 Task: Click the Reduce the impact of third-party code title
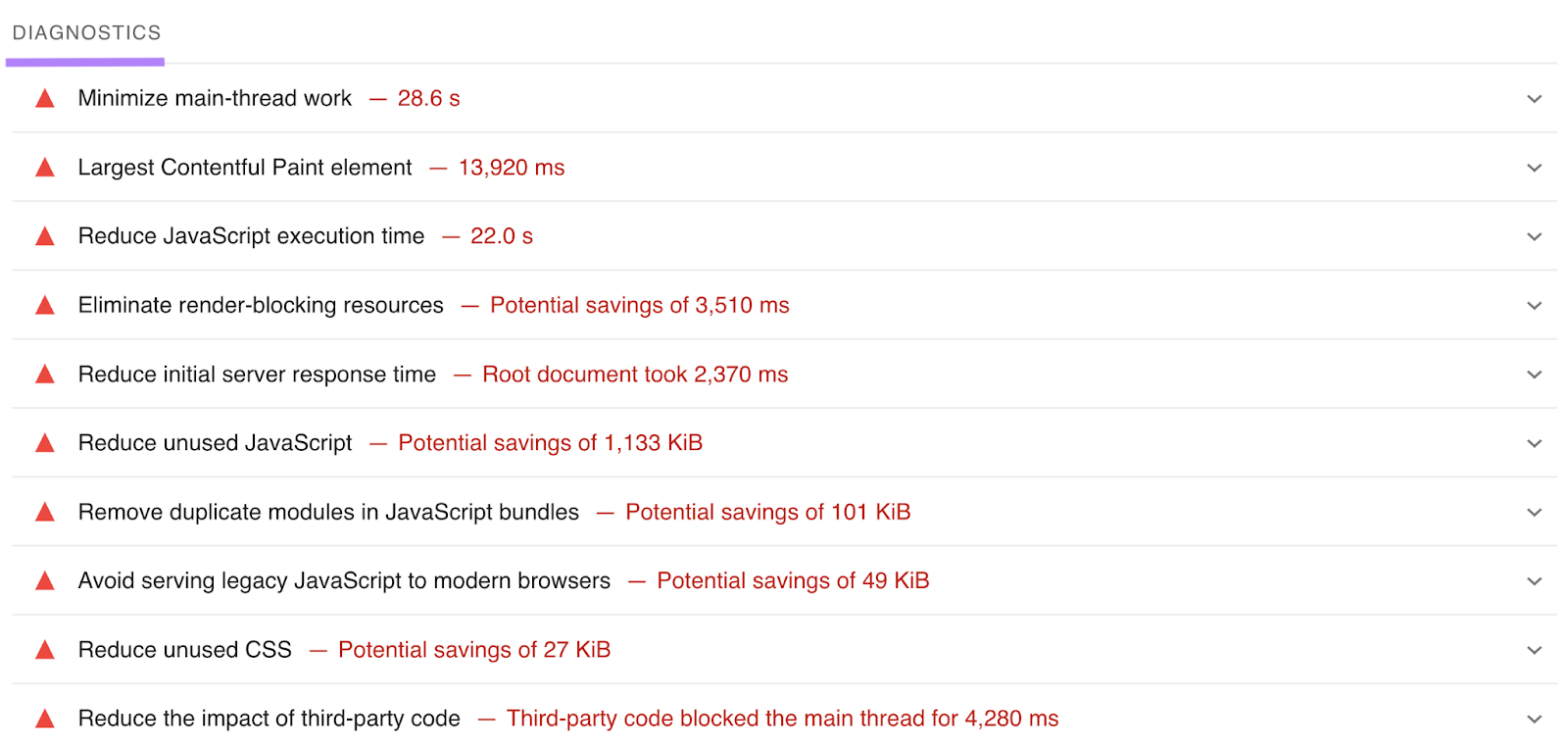(x=269, y=719)
